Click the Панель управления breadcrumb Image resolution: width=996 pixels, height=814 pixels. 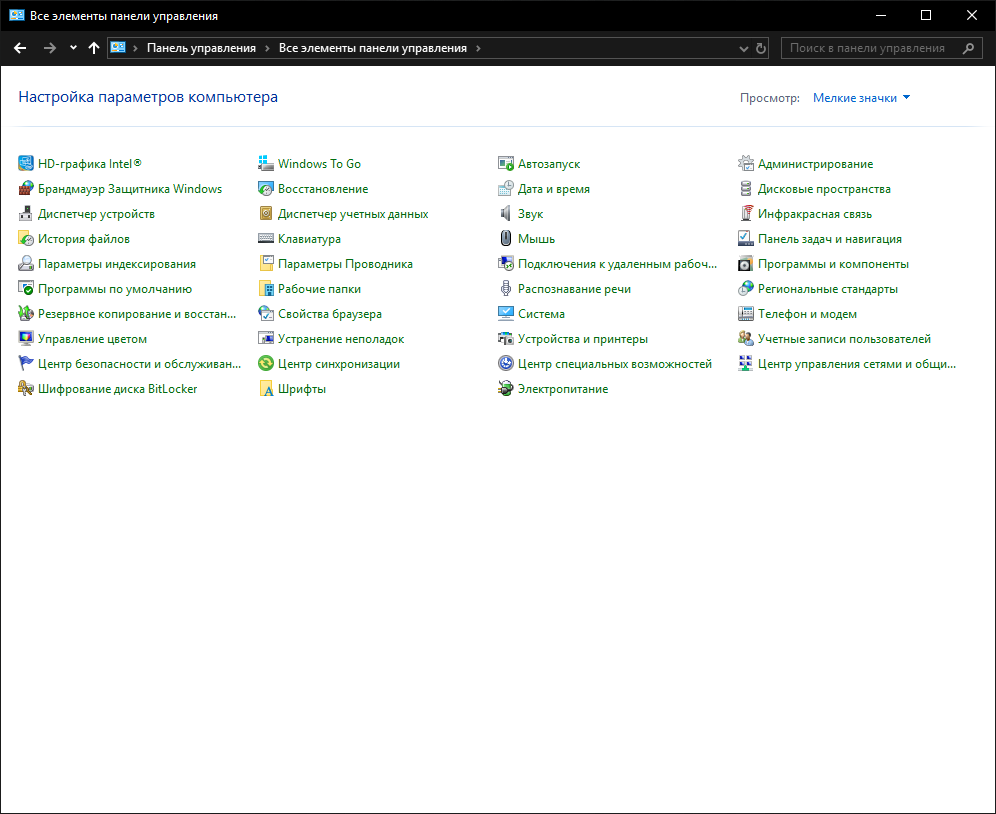point(201,48)
